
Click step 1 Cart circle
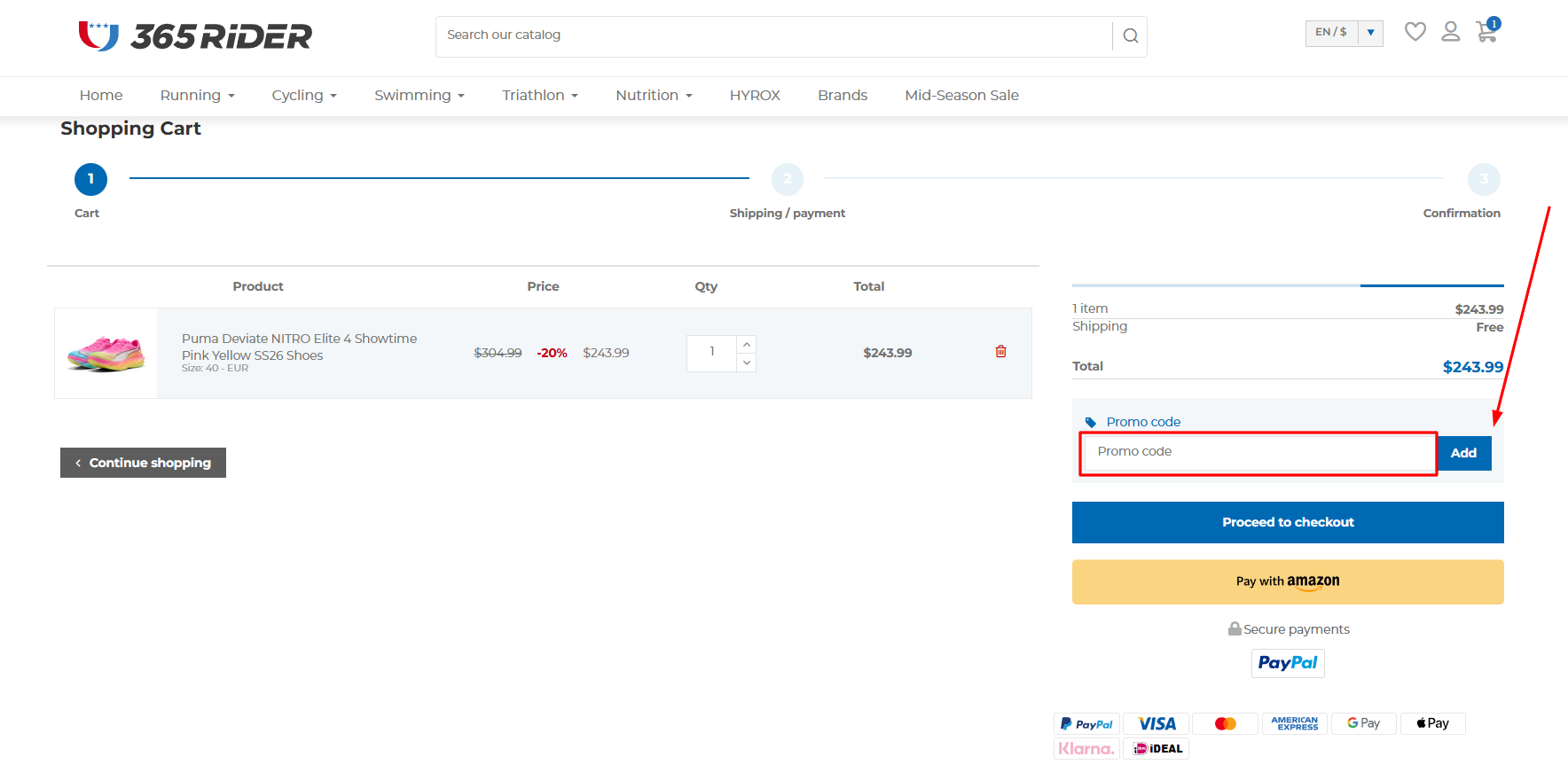[90, 179]
